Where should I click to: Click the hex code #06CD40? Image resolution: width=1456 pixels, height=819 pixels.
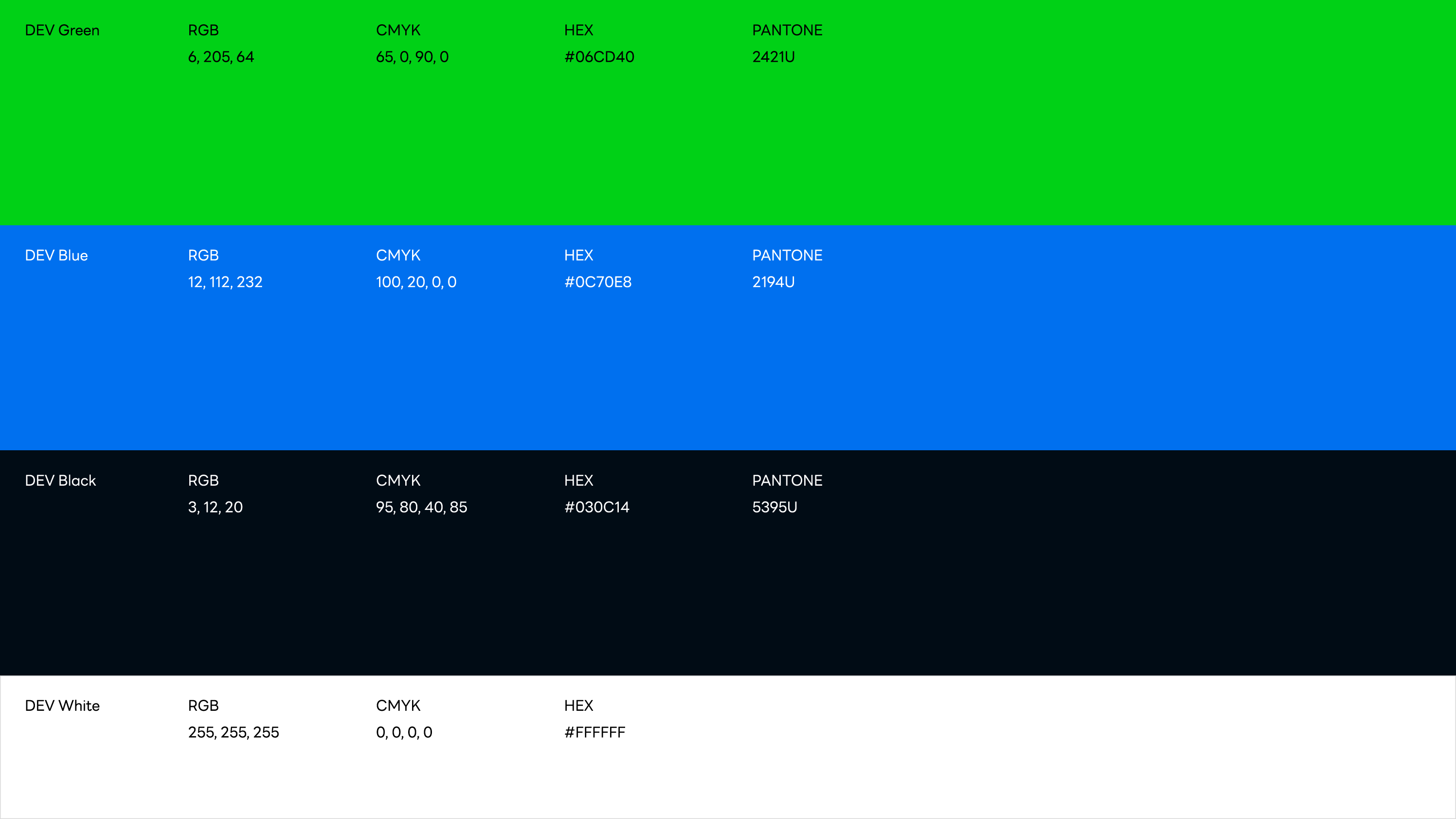pyautogui.click(x=599, y=57)
